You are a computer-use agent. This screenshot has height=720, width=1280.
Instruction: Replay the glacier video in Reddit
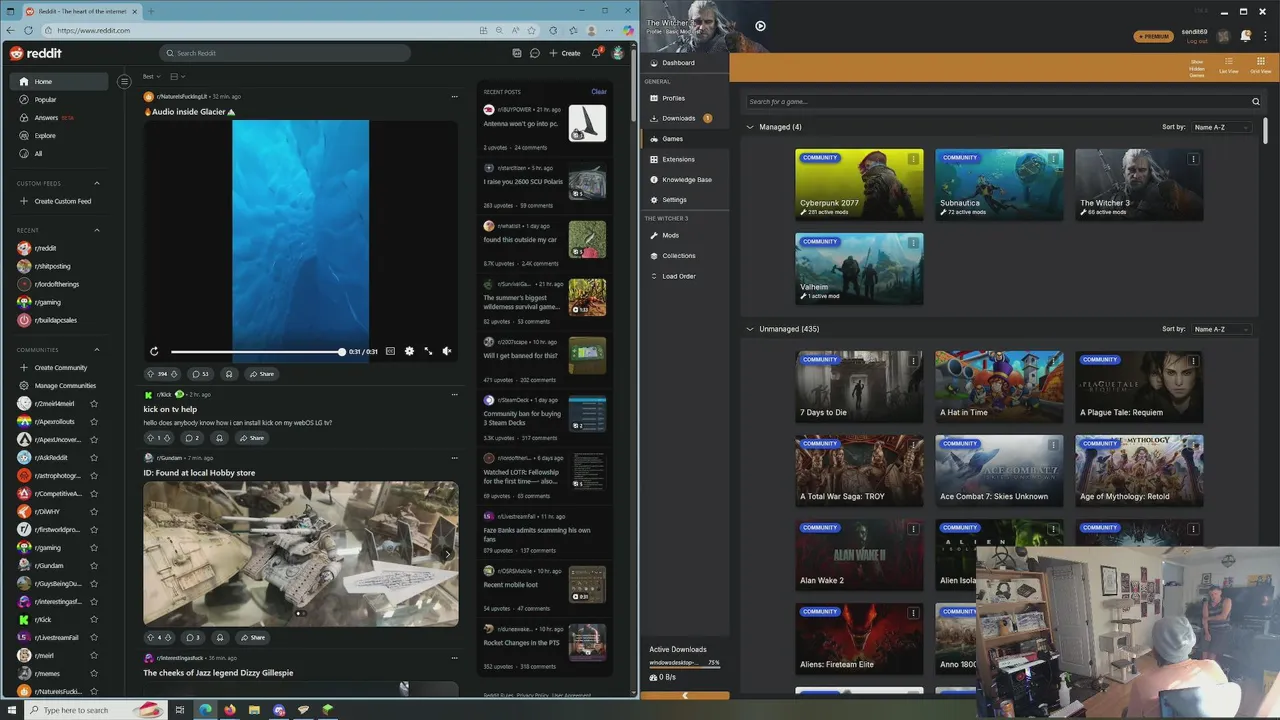(154, 351)
